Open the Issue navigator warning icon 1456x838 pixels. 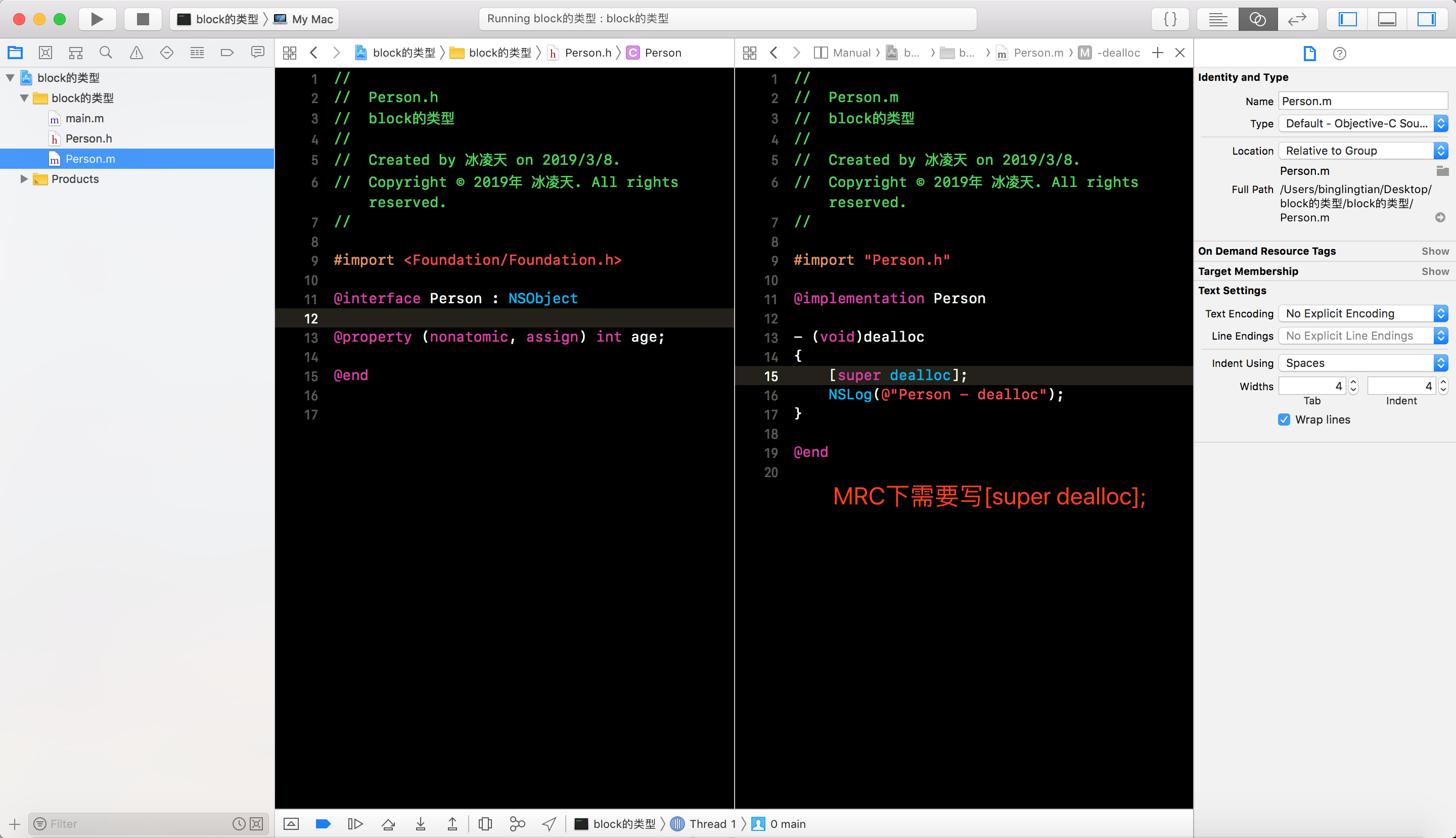click(136, 53)
